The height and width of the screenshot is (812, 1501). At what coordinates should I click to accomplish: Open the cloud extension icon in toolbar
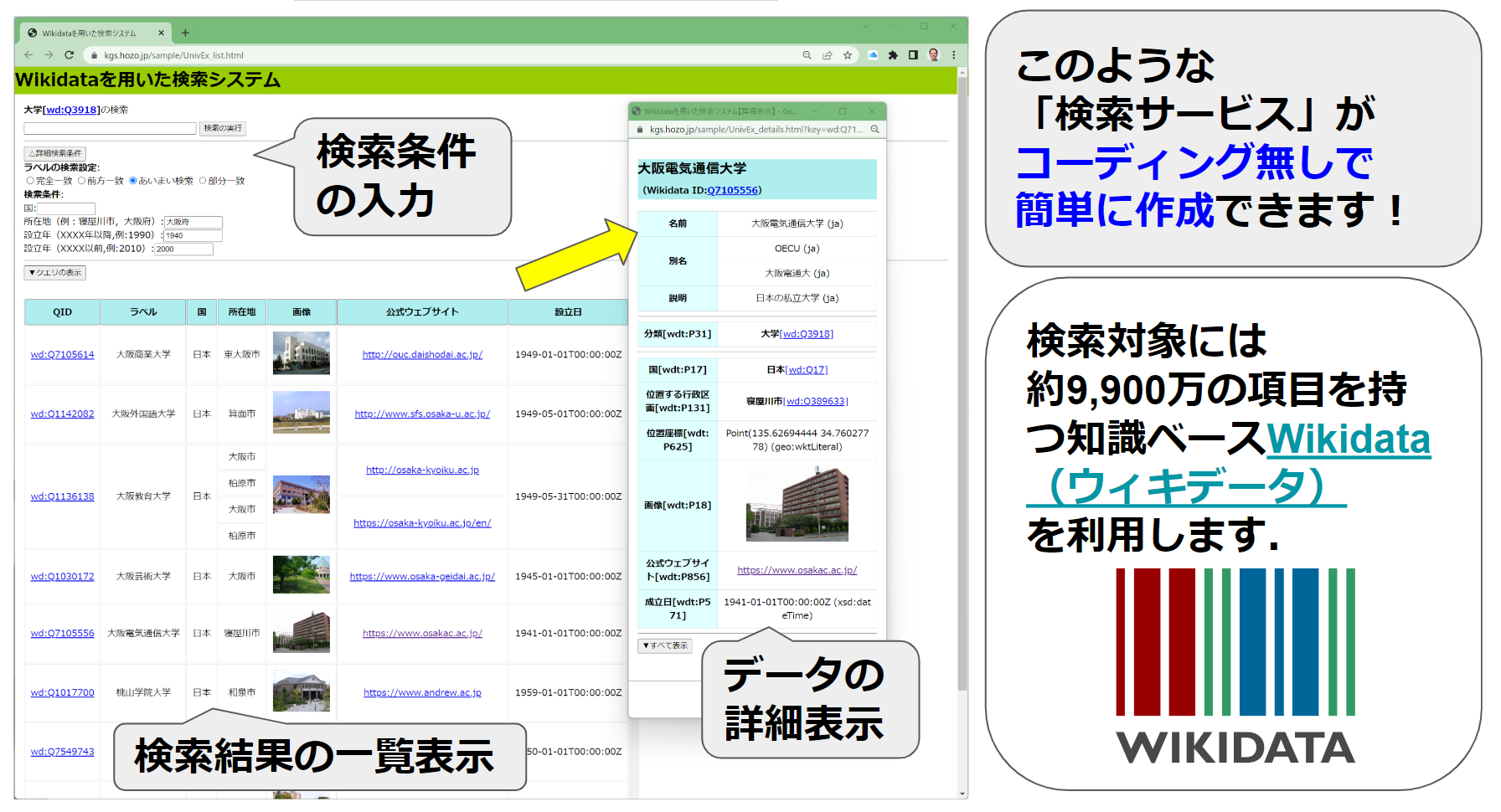click(x=873, y=55)
